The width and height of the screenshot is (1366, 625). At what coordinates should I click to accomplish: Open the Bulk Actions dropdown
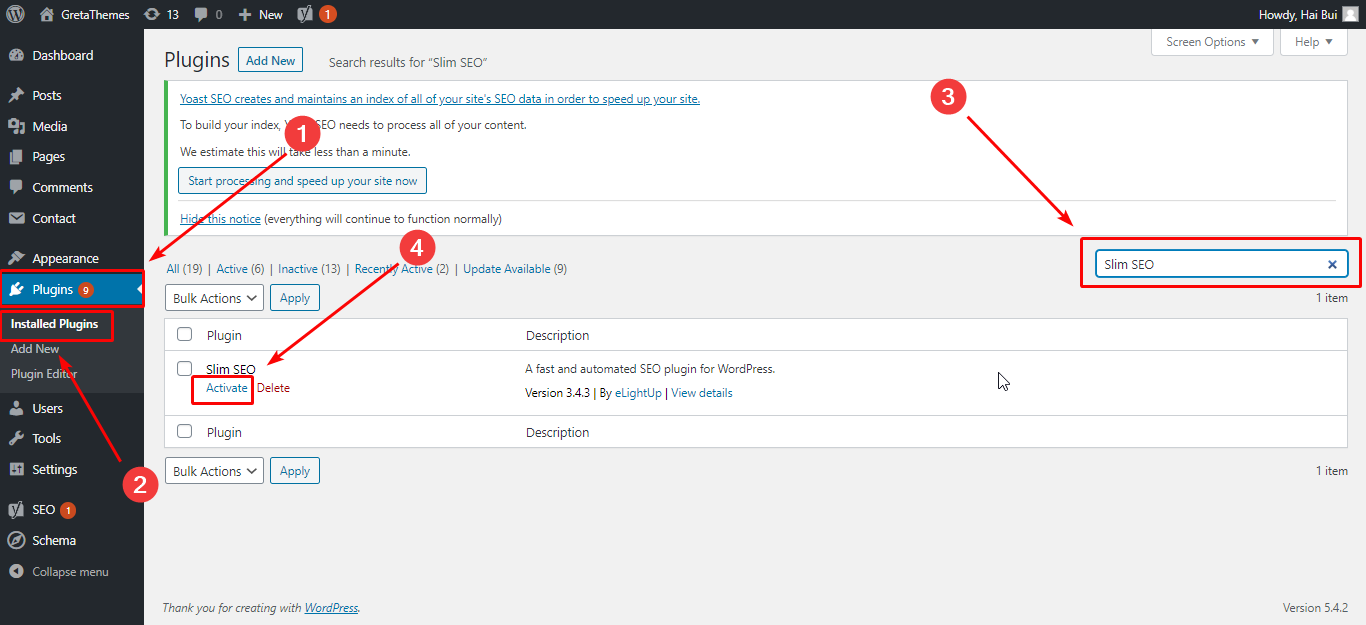click(213, 297)
